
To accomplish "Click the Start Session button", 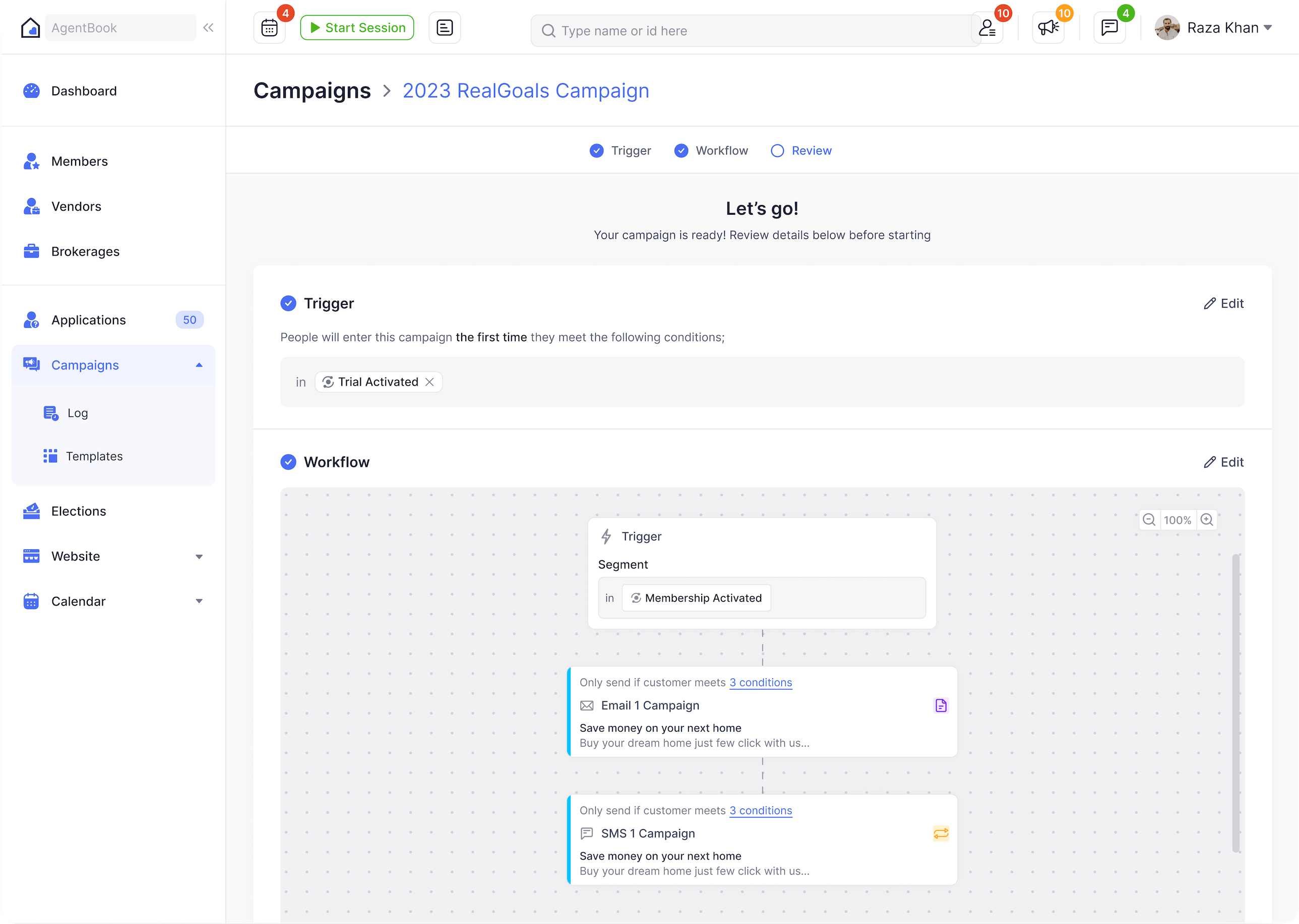I will pos(357,28).
